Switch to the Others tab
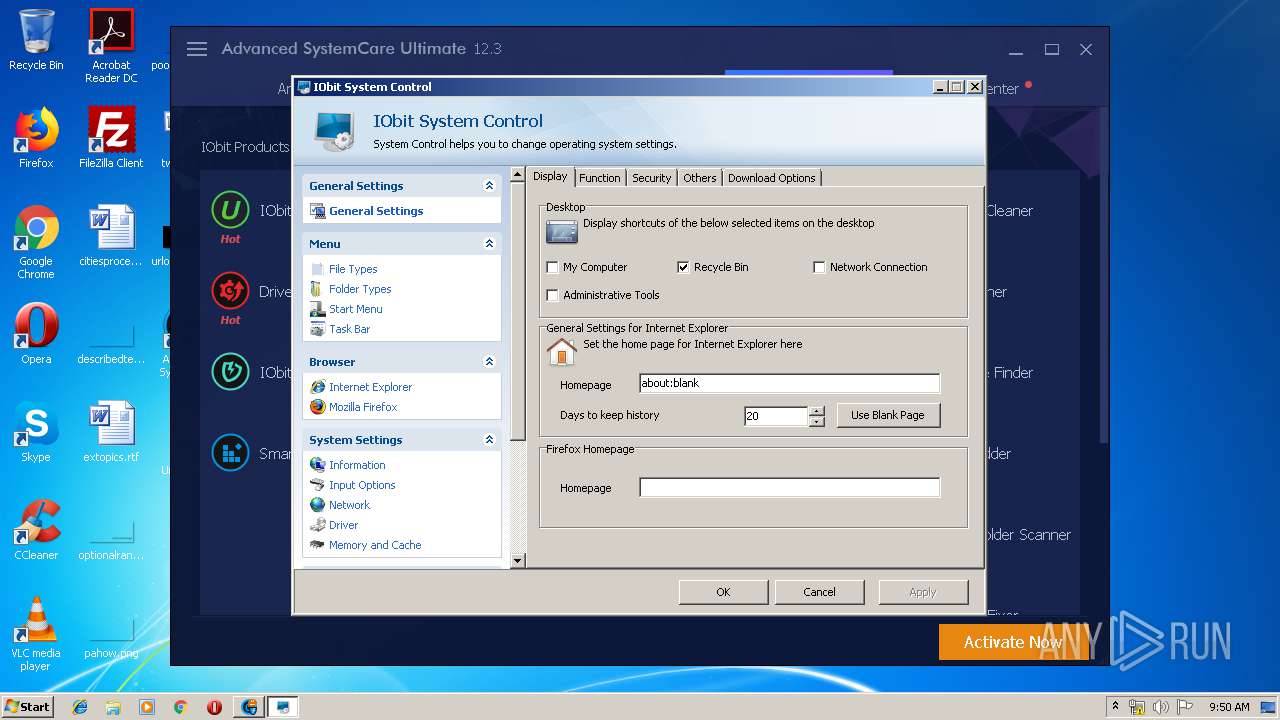This screenshot has width=1280, height=720. (x=700, y=178)
